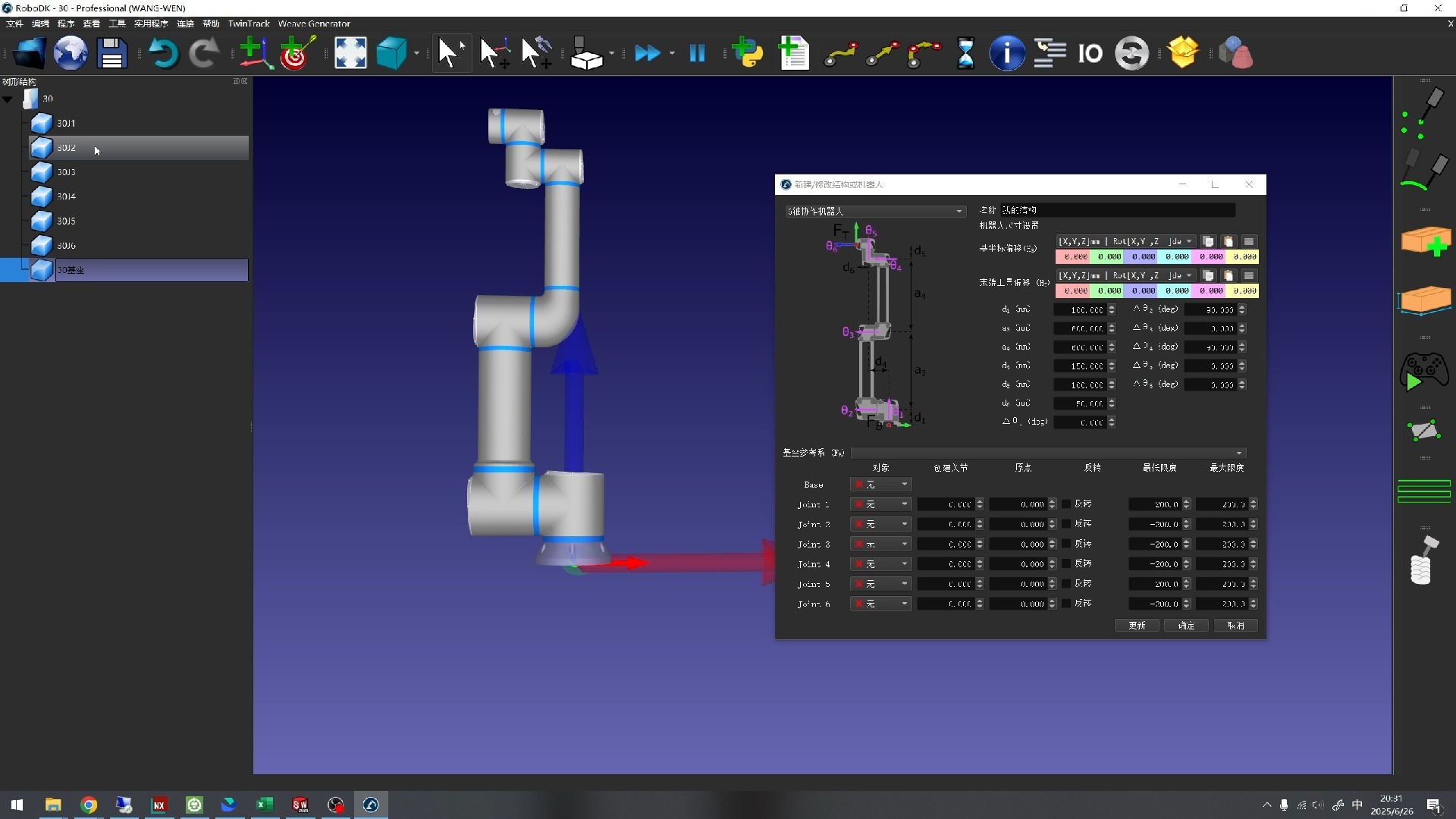Image resolution: width=1456 pixels, height=819 pixels.
Task: Click the Add target icon
Action: coord(297,54)
